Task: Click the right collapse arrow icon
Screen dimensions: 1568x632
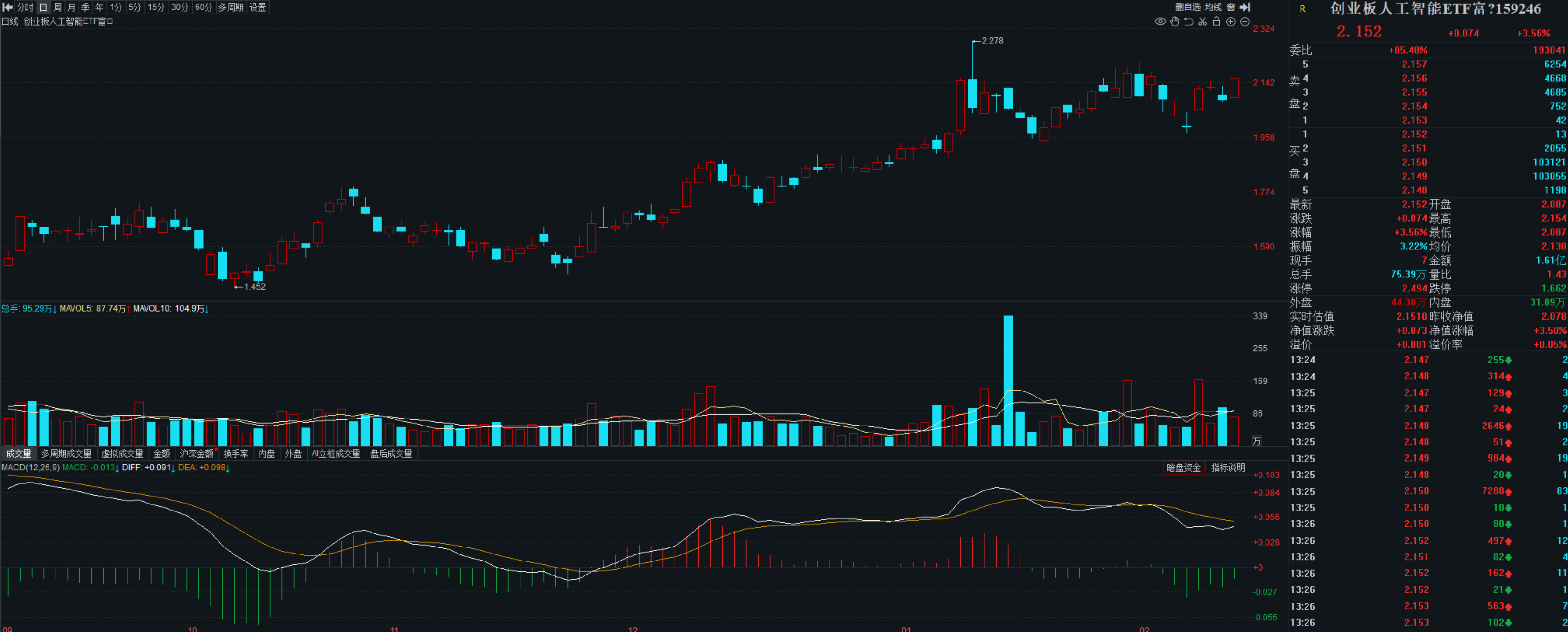Action: [1245, 7]
